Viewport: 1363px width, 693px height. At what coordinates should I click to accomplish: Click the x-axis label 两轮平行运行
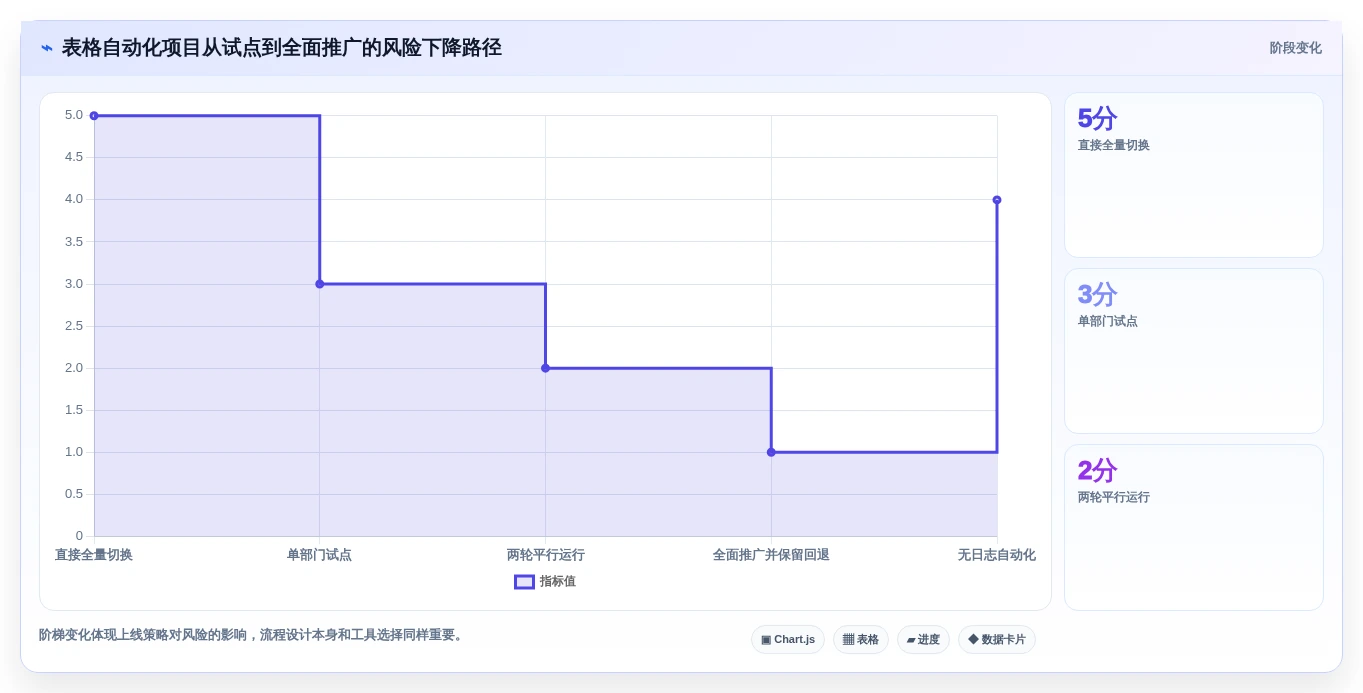(545, 555)
